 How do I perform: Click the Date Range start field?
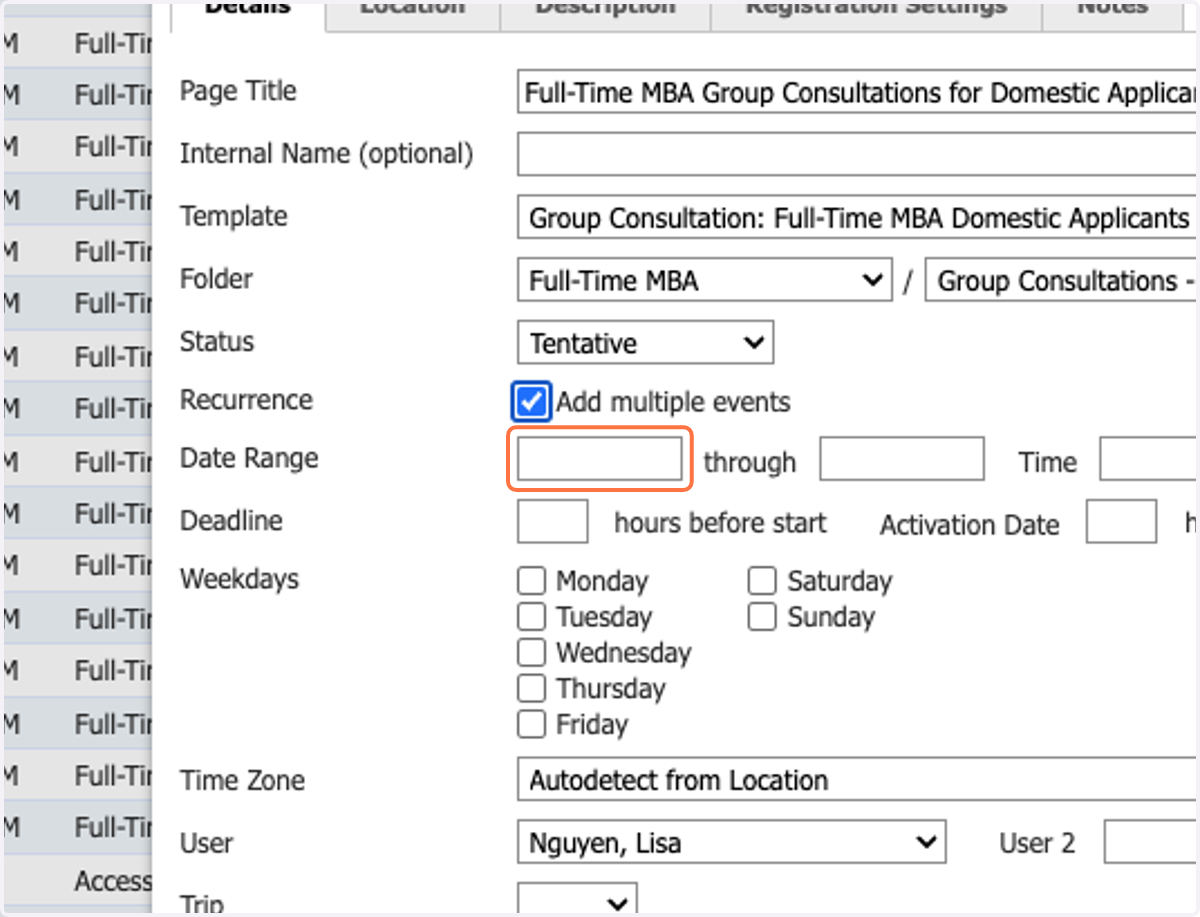600,459
